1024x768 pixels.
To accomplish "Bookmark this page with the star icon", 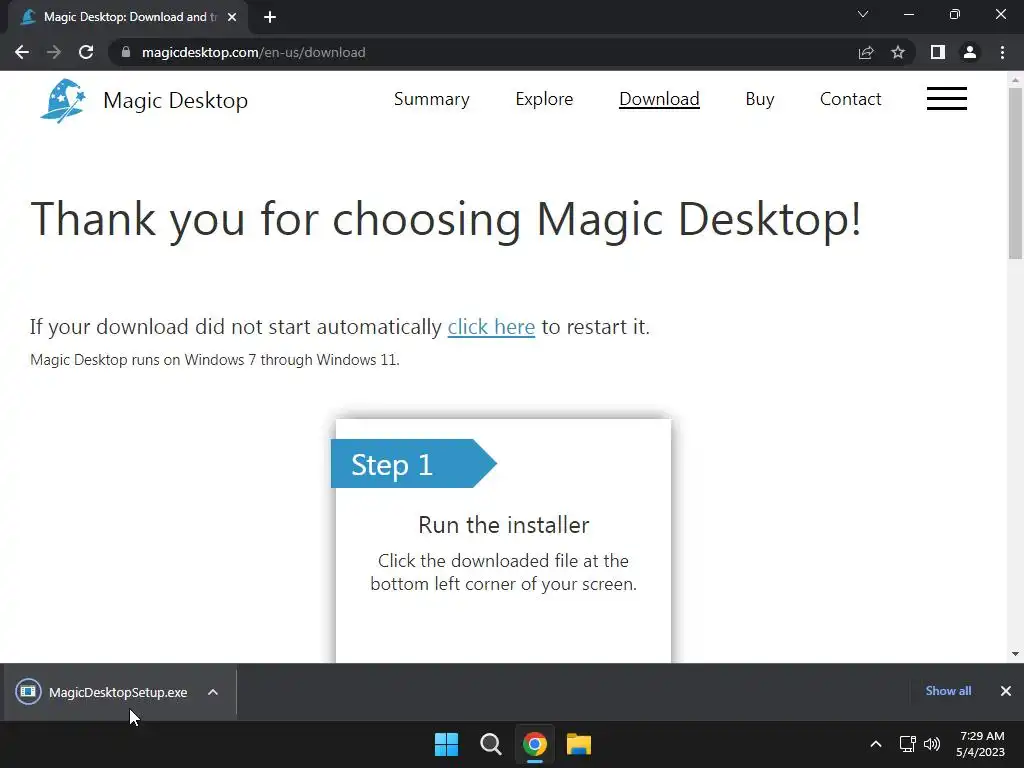I will point(898,52).
